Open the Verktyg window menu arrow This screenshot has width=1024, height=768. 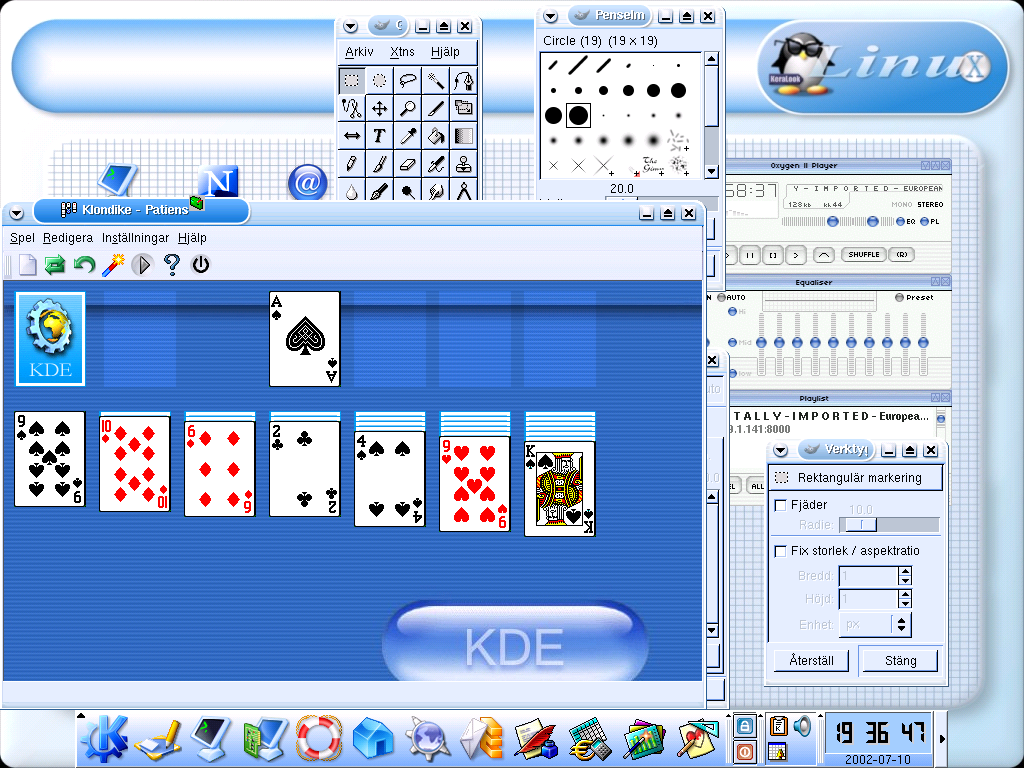(780, 451)
